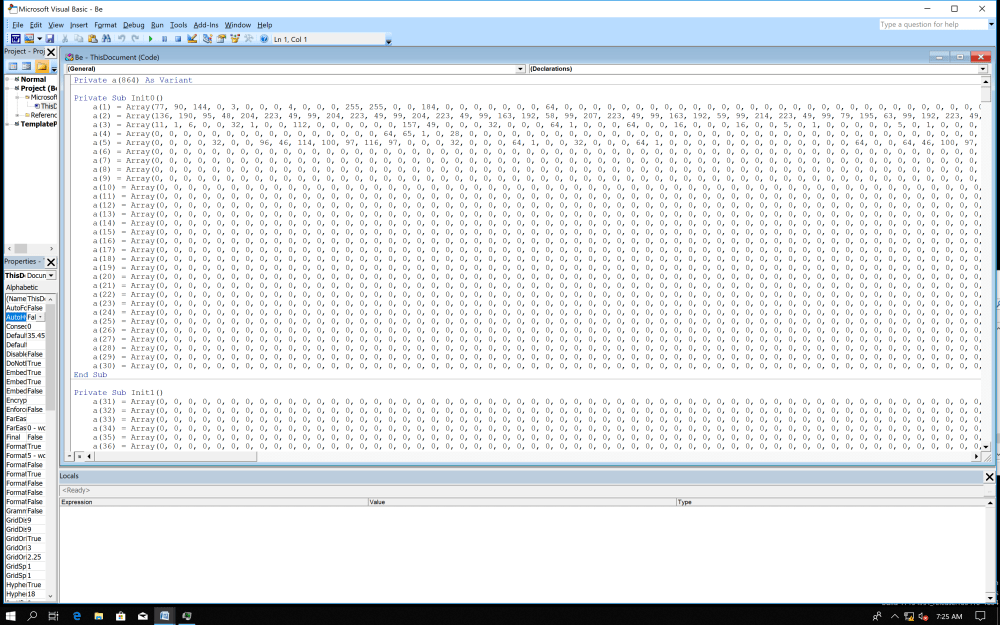The image size is (1000, 625).
Task: Click the help question input box
Action: (933, 24)
